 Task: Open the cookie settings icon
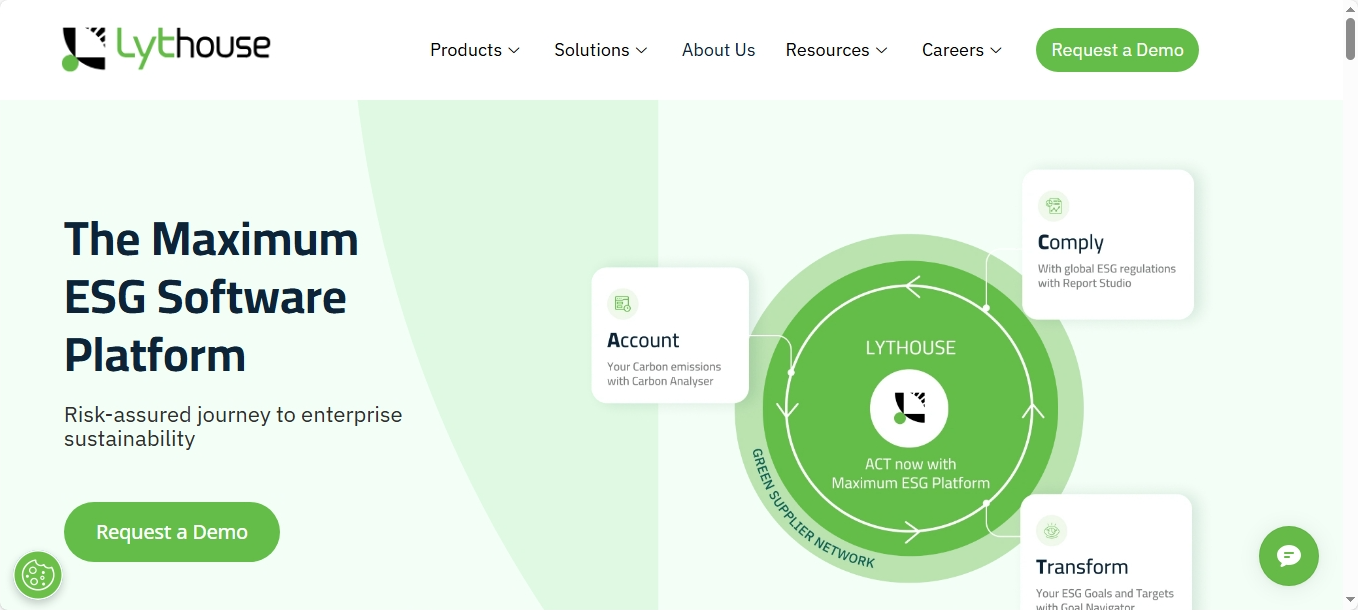[38, 574]
